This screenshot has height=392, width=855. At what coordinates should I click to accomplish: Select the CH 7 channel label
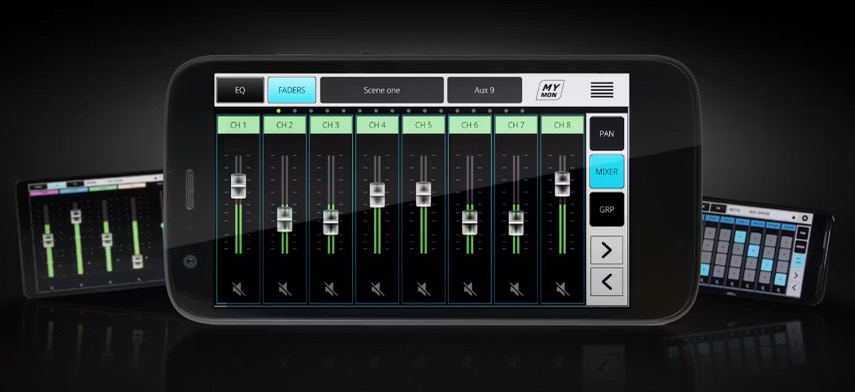[516, 125]
